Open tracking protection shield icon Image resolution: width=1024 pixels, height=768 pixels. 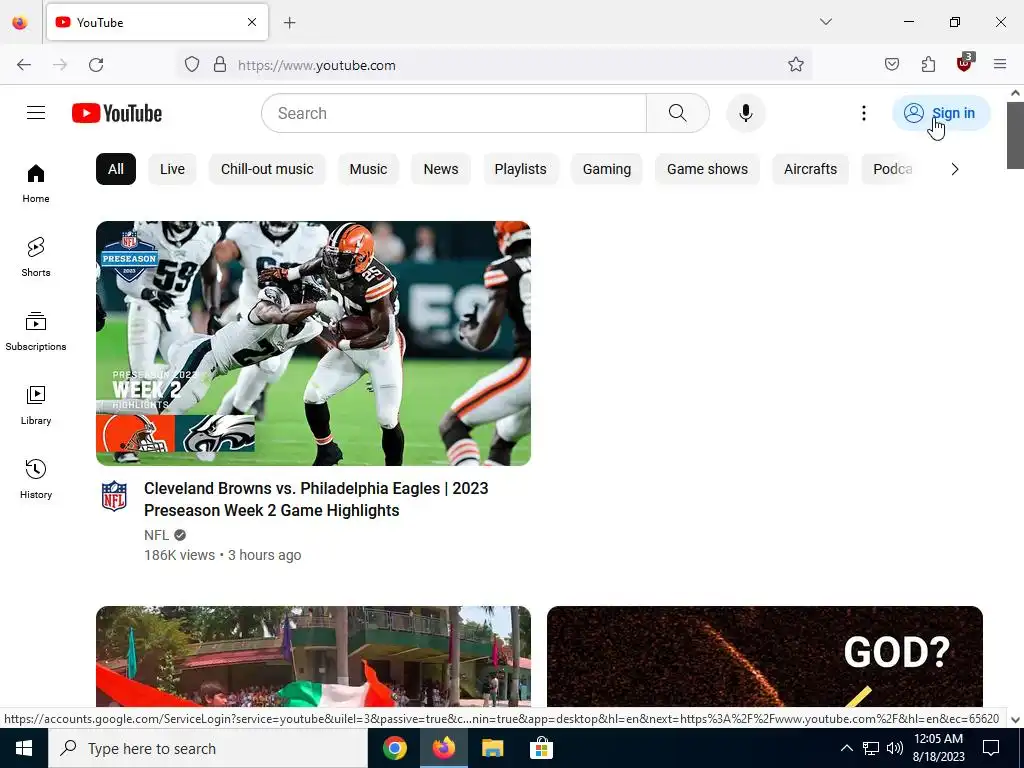coord(191,65)
